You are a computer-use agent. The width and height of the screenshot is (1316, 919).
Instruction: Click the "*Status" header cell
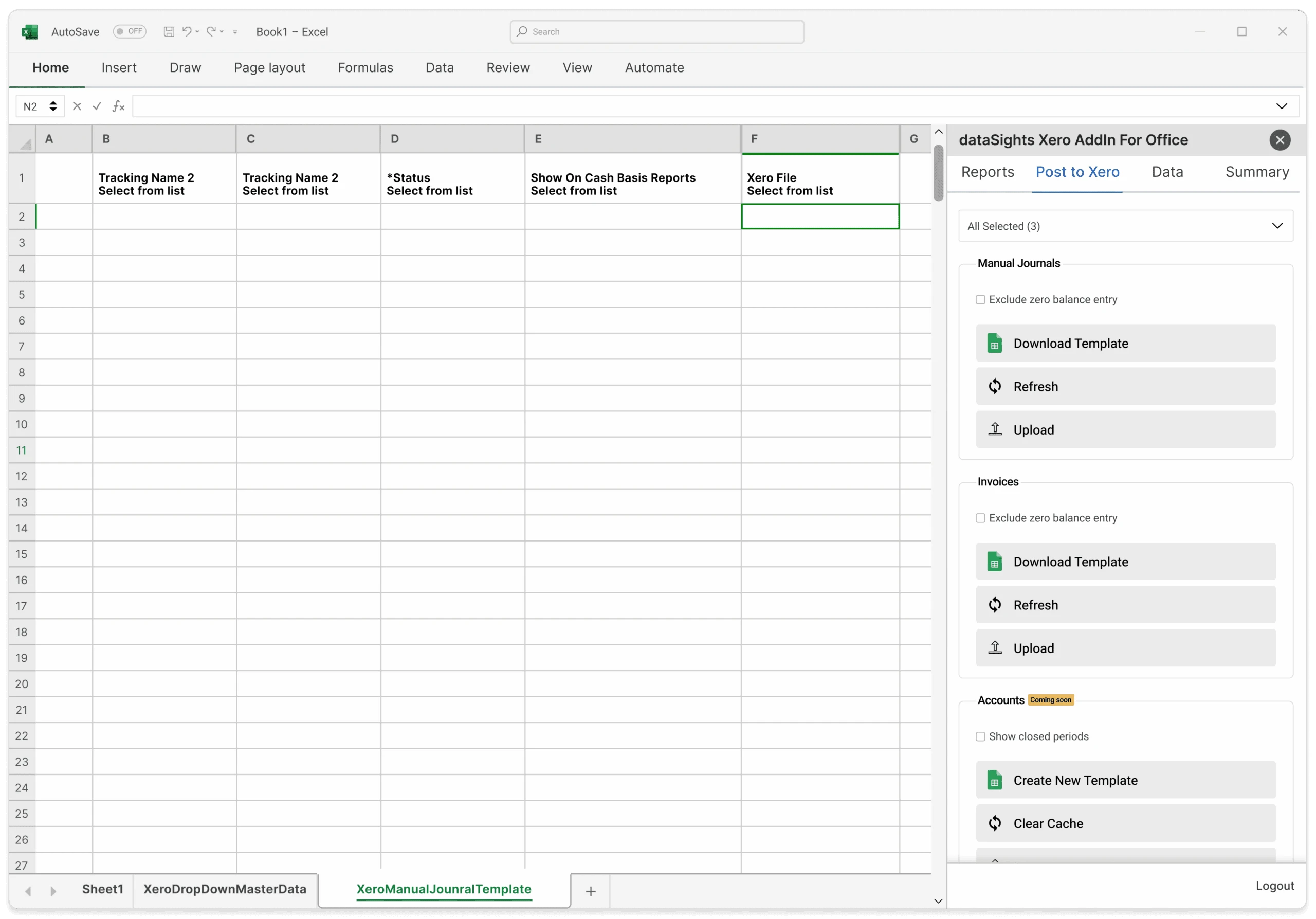pos(452,178)
